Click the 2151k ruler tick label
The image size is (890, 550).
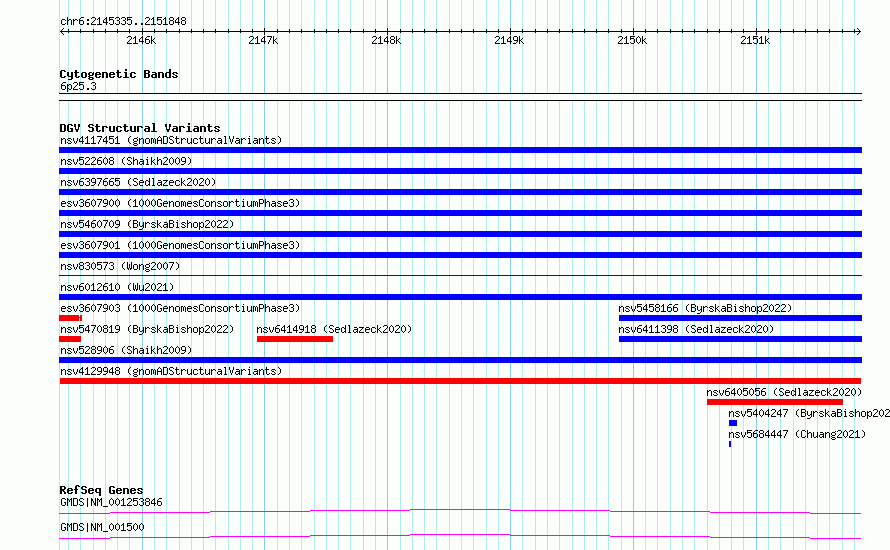[755, 40]
